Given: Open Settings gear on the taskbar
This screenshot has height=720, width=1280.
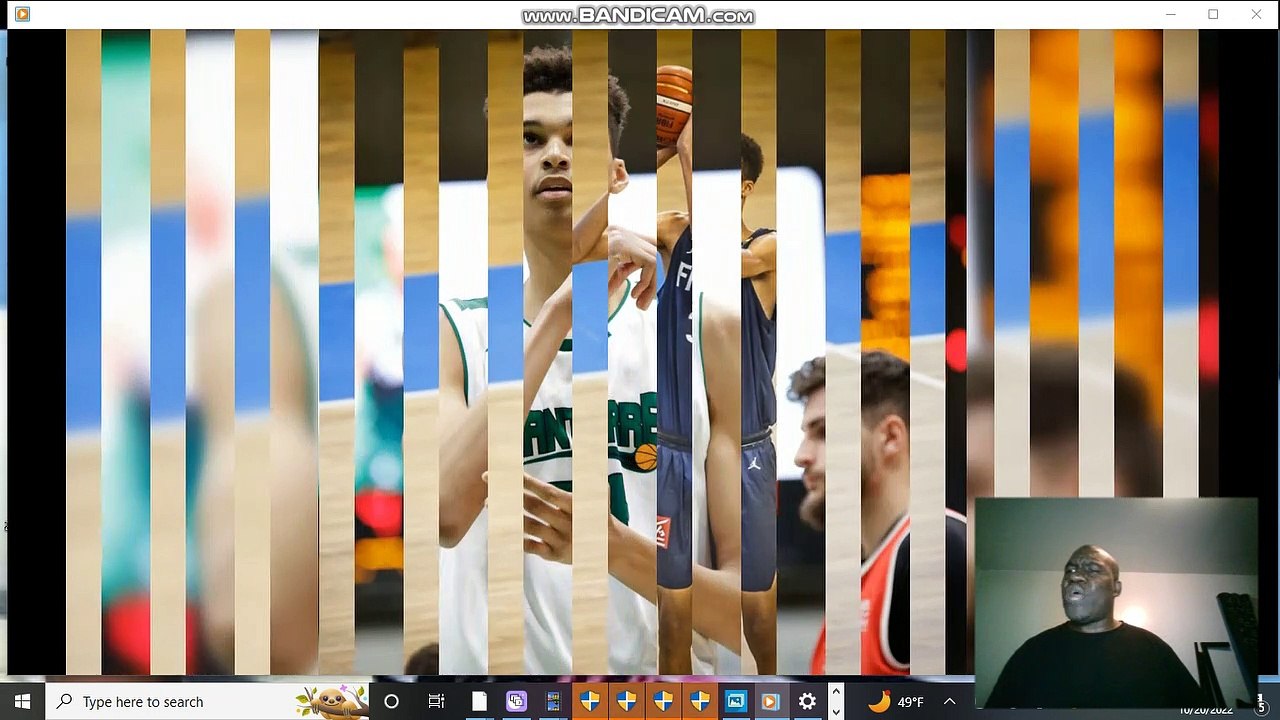Looking at the screenshot, I should tap(807, 701).
